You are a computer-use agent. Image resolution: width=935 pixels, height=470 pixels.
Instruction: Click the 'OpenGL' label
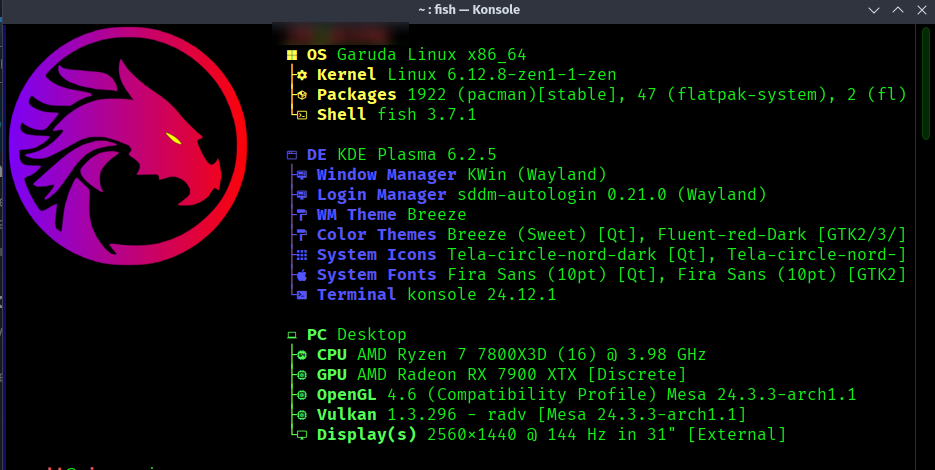(346, 394)
